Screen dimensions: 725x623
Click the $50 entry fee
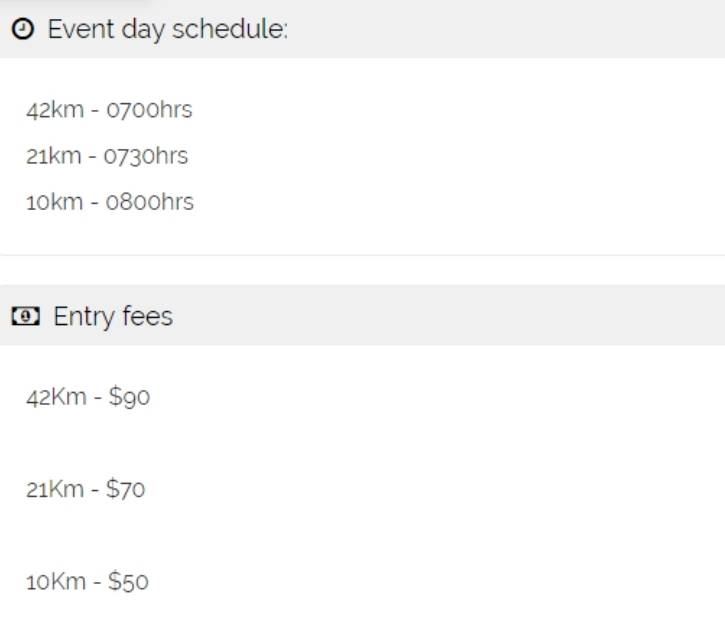coord(128,581)
